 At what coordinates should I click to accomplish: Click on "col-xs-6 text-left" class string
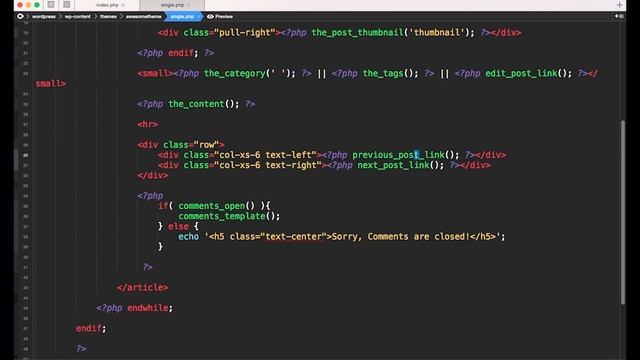click(265, 155)
